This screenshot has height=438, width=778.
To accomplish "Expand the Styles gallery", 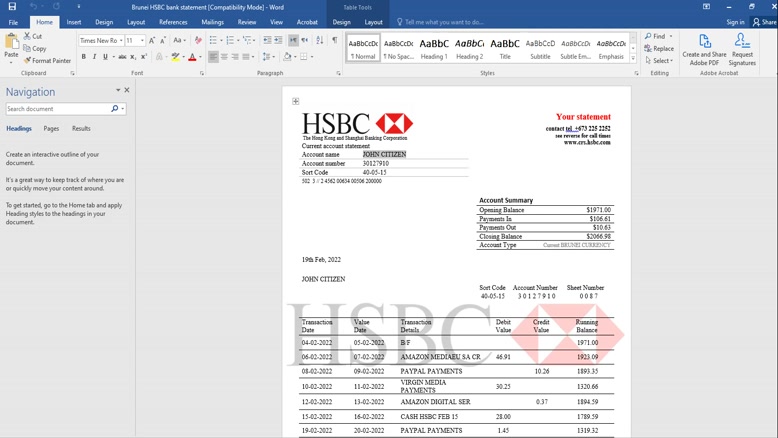I will click(x=632, y=60).
